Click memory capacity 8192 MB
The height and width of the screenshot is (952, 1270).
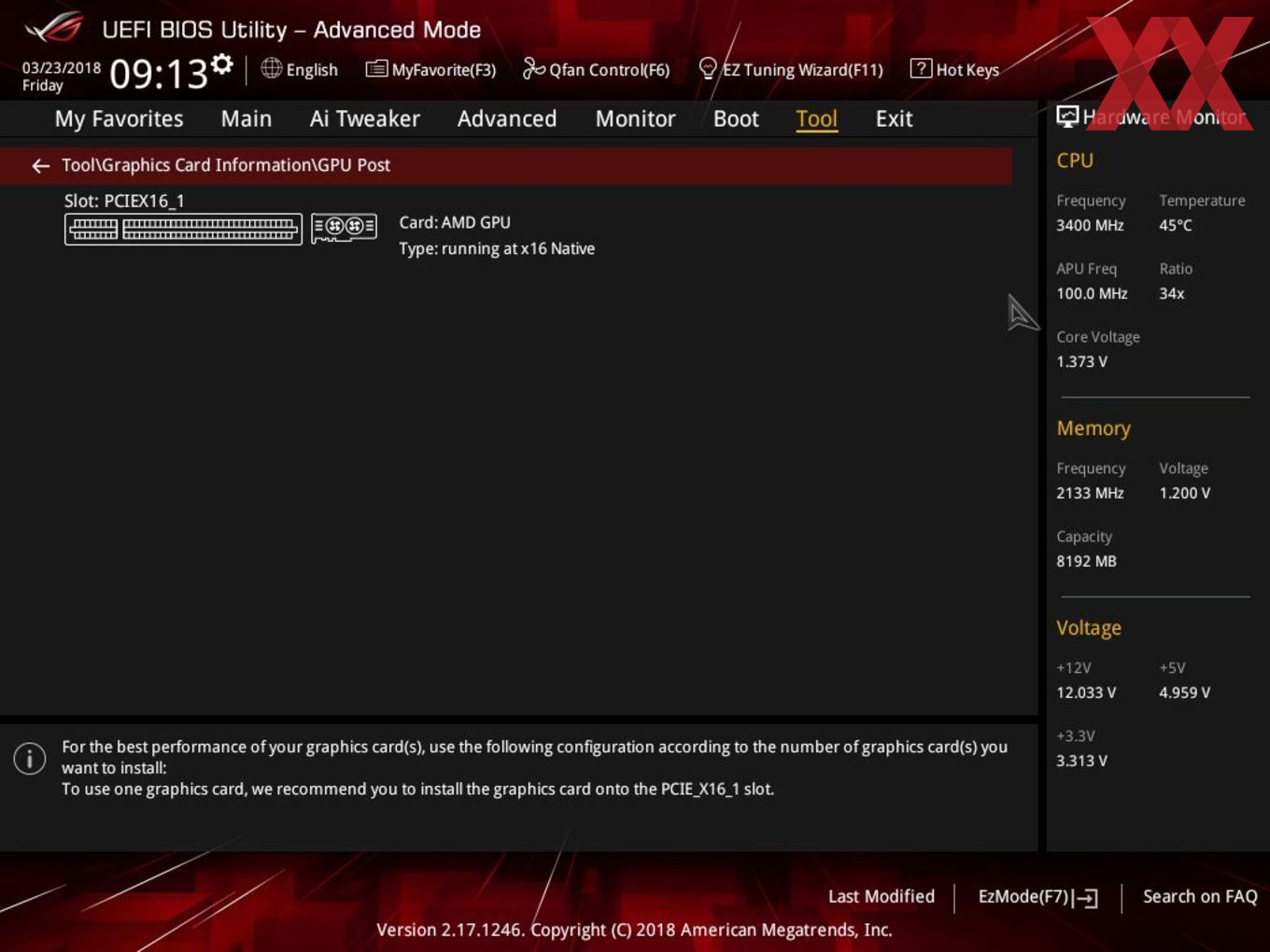(1086, 562)
